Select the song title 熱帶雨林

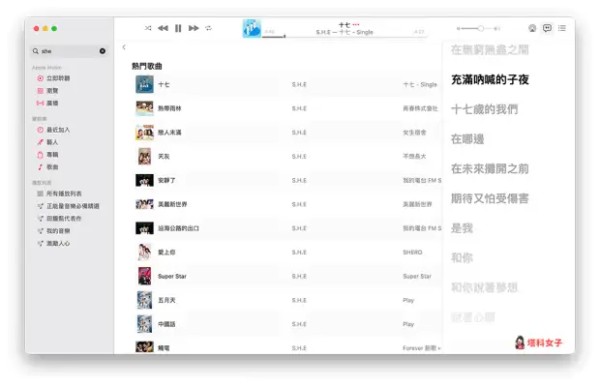170,108
